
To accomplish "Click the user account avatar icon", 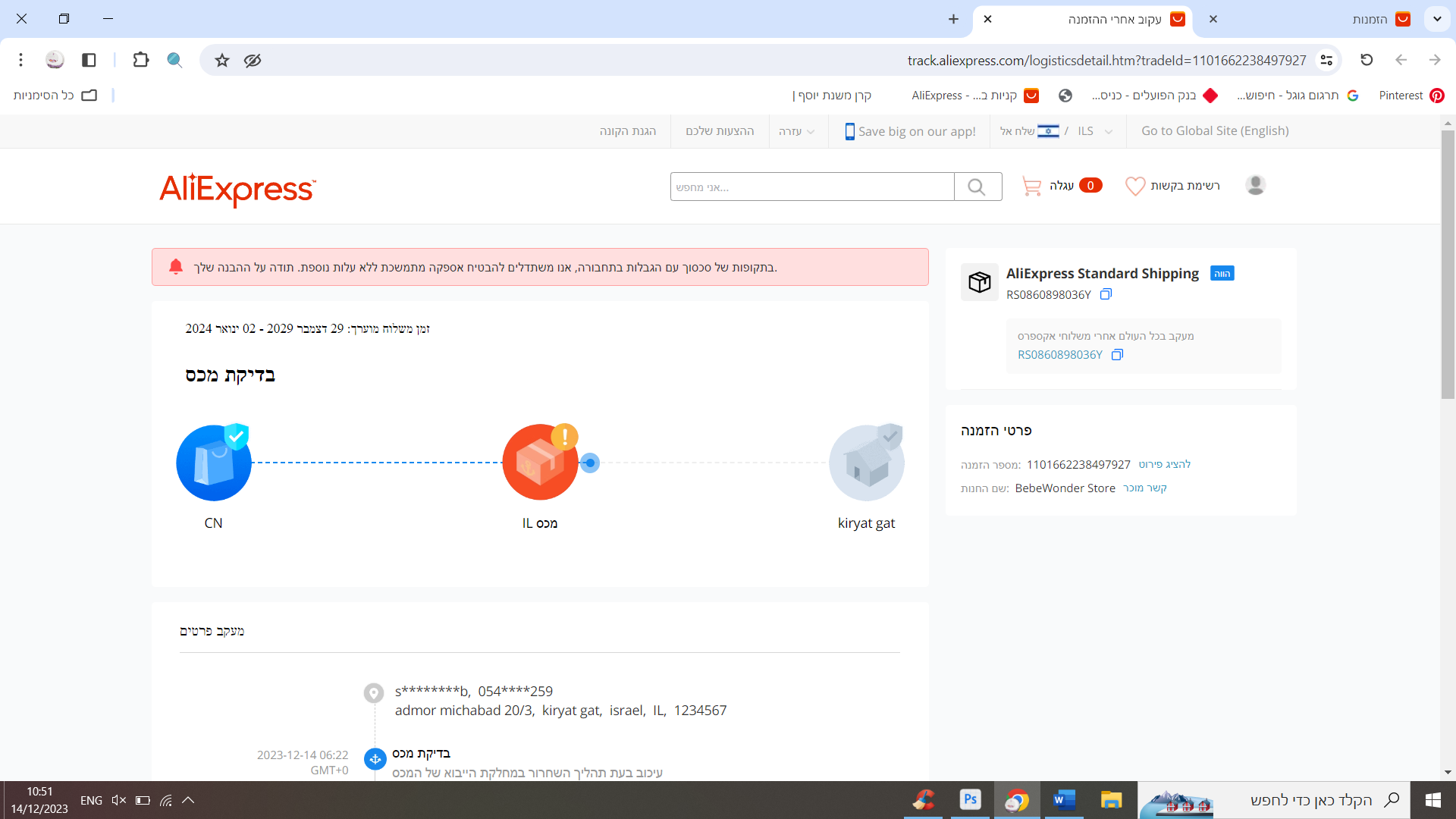I will (x=1255, y=185).
